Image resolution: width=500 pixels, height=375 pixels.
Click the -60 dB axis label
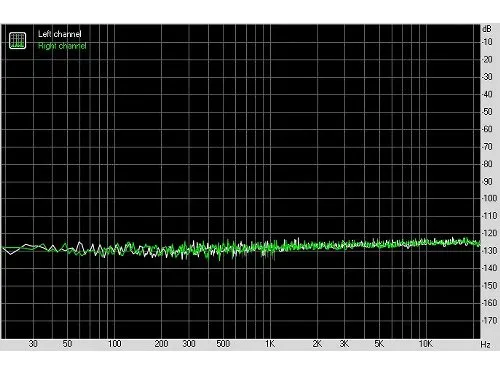coord(487,129)
